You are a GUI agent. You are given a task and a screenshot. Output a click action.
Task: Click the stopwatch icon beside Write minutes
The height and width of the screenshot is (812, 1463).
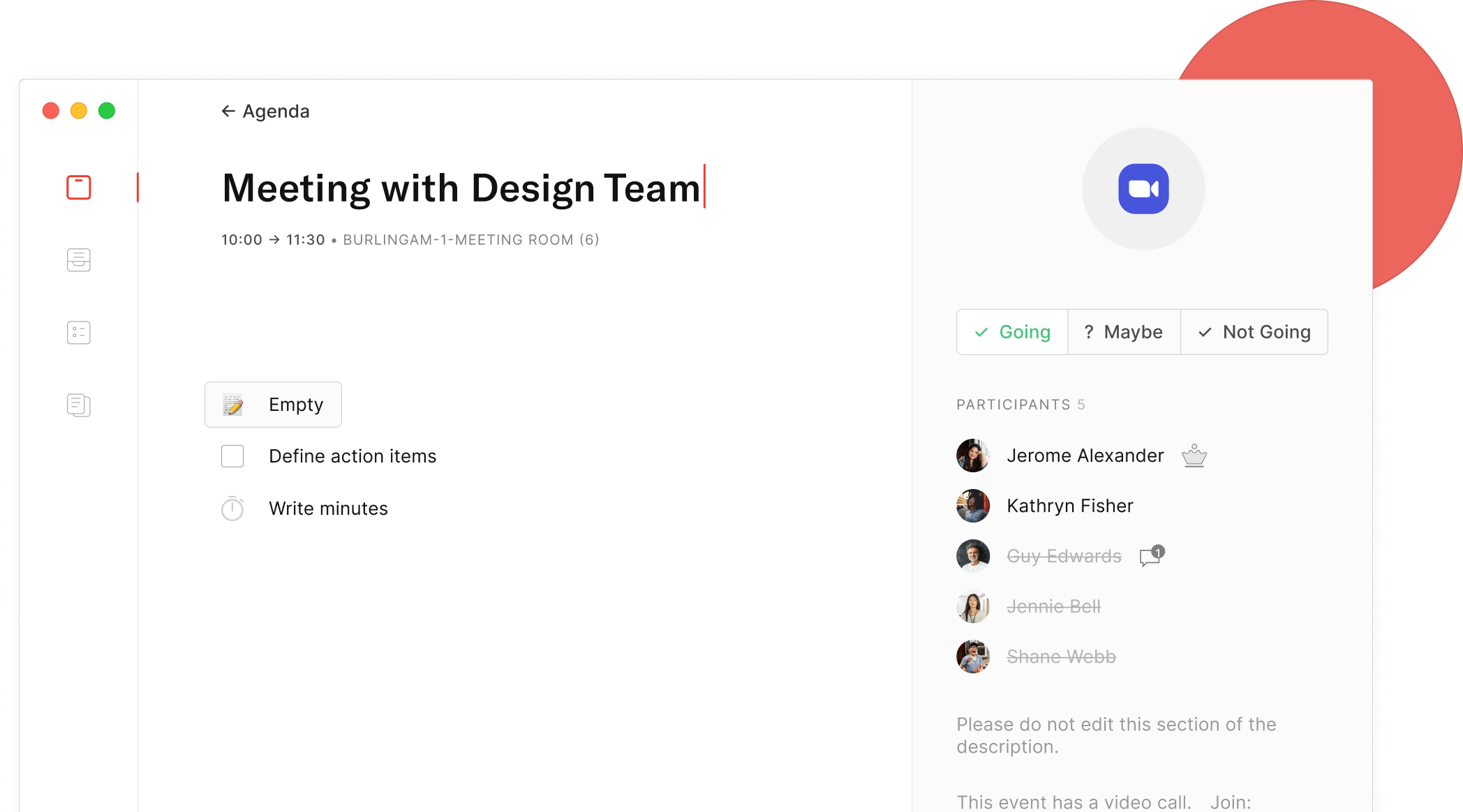pos(232,509)
